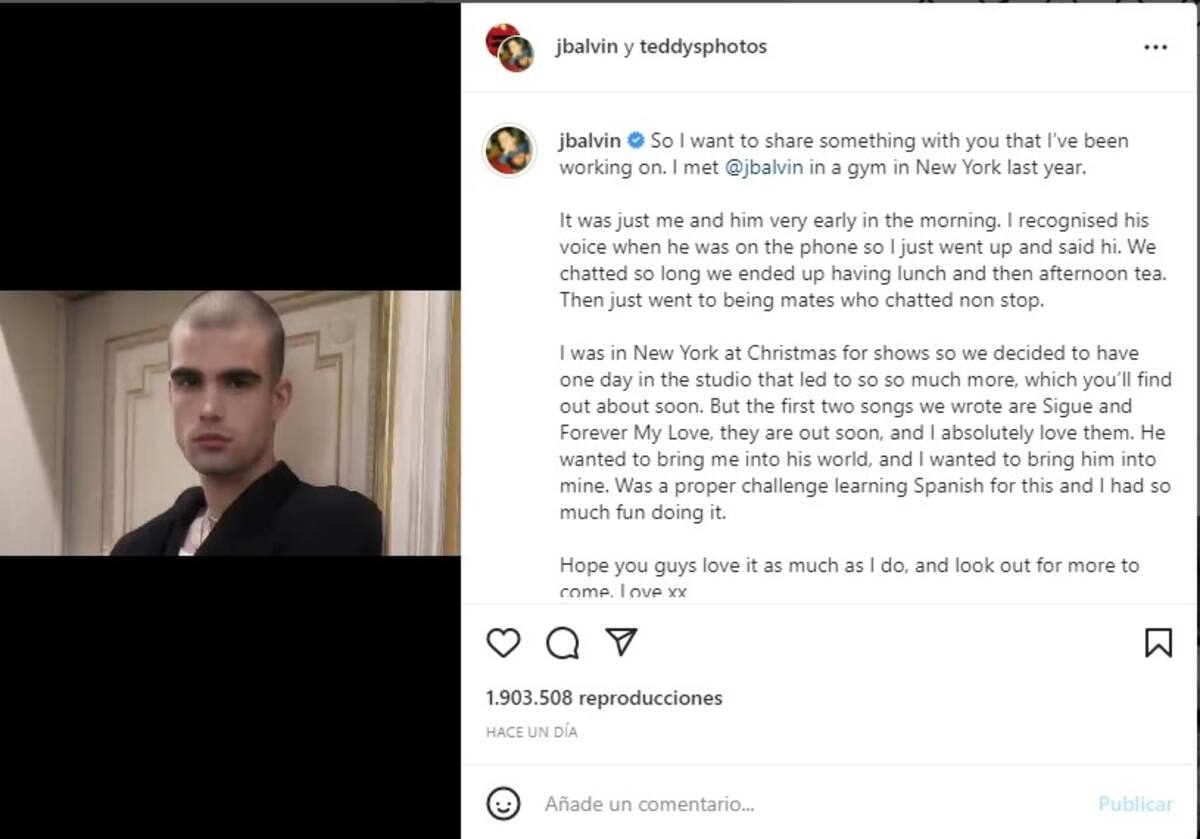The width and height of the screenshot is (1200, 839).
Task: Share the post with the paper plane icon
Action: 622,642
